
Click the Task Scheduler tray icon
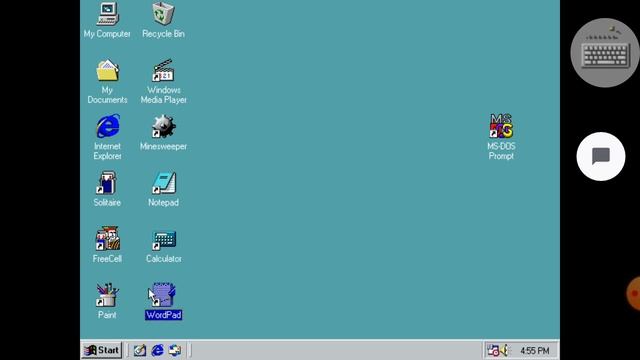coord(493,350)
